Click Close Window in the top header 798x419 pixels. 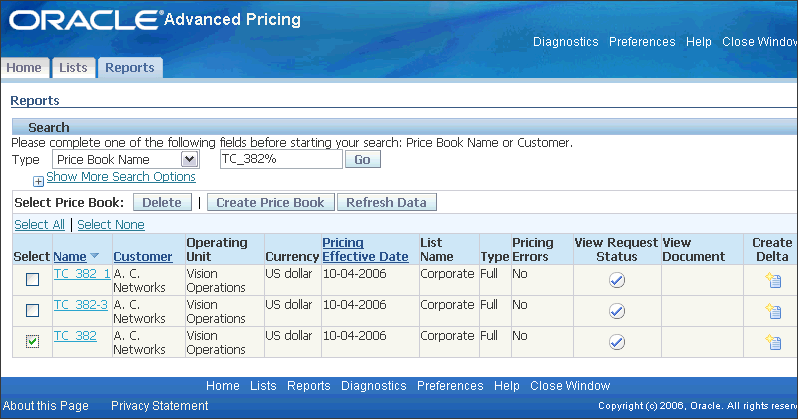[759, 42]
